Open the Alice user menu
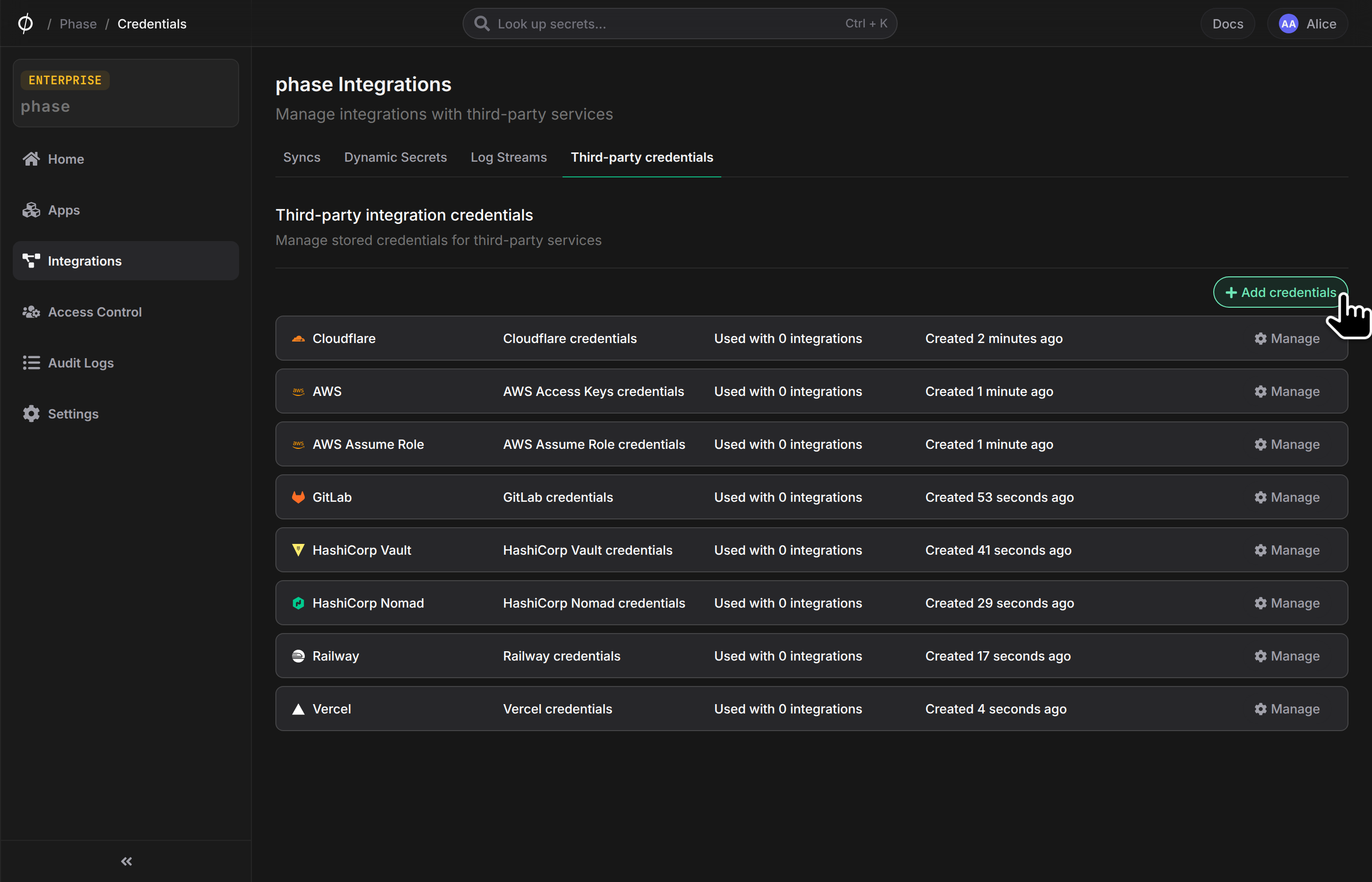Image resolution: width=1372 pixels, height=882 pixels. tap(1307, 24)
